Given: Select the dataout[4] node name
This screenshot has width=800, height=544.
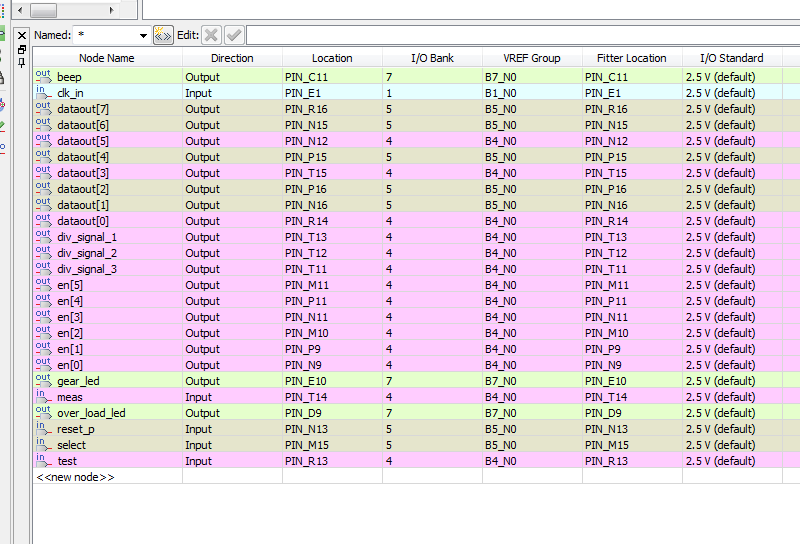Looking at the screenshot, I should pyautogui.click(x=83, y=157).
